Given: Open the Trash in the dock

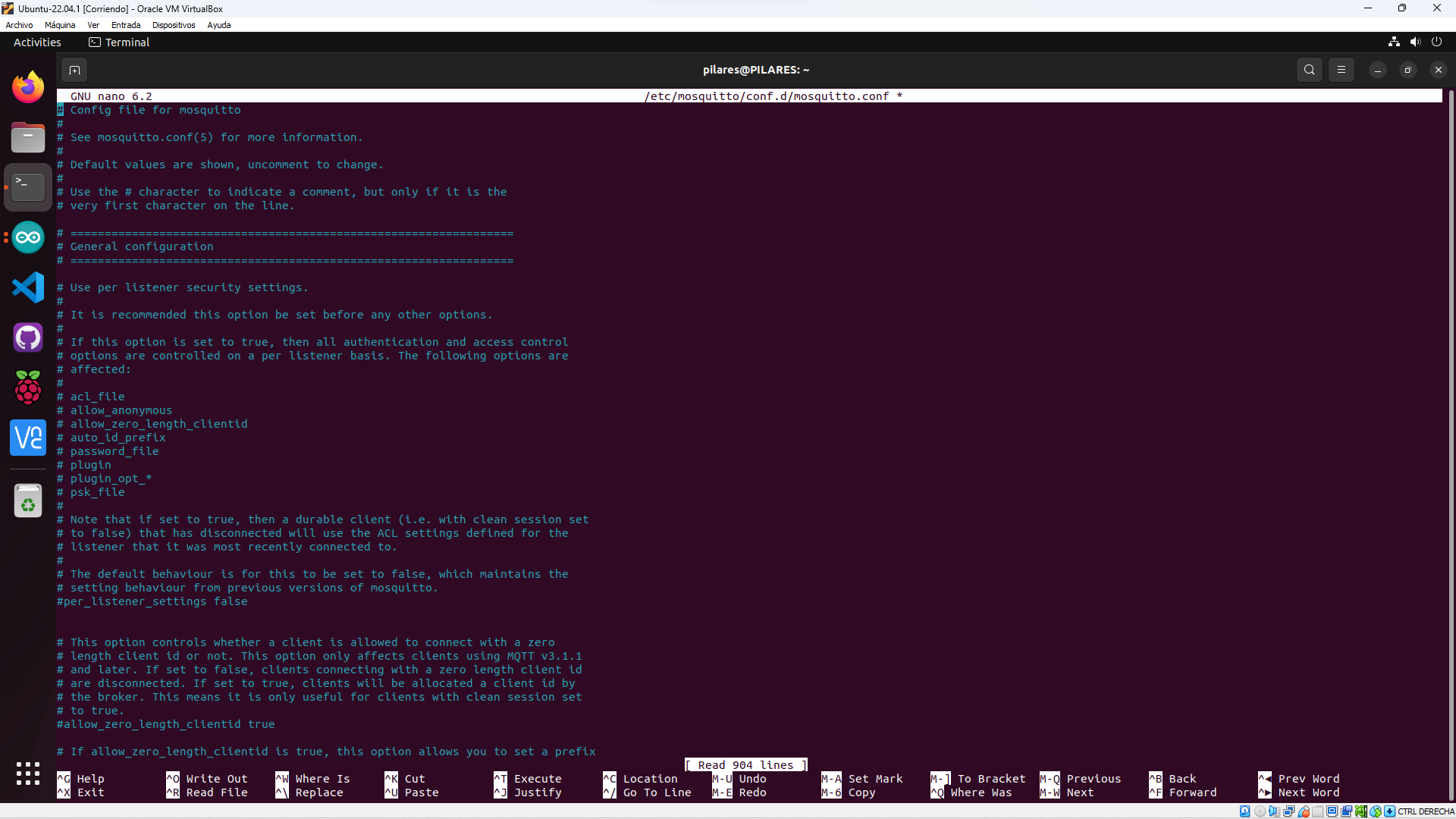Looking at the screenshot, I should coord(28,500).
